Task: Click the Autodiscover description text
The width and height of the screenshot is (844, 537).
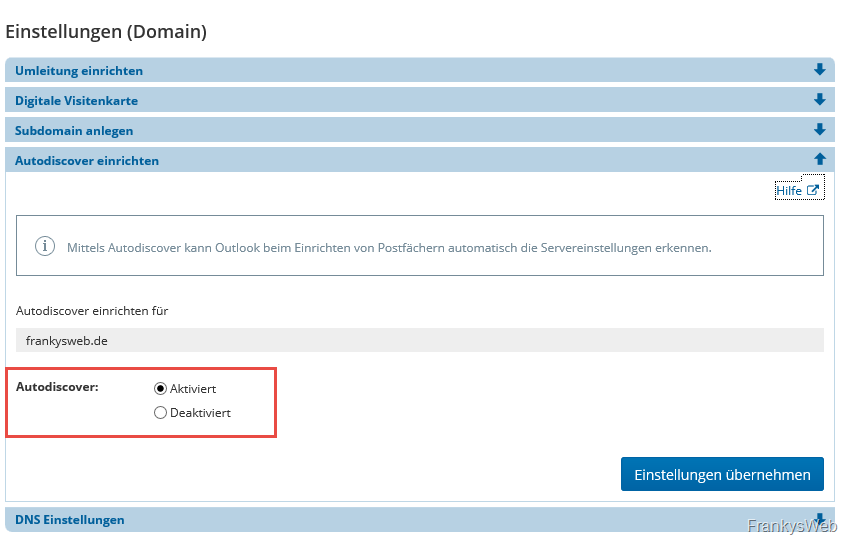Action: pos(389,247)
